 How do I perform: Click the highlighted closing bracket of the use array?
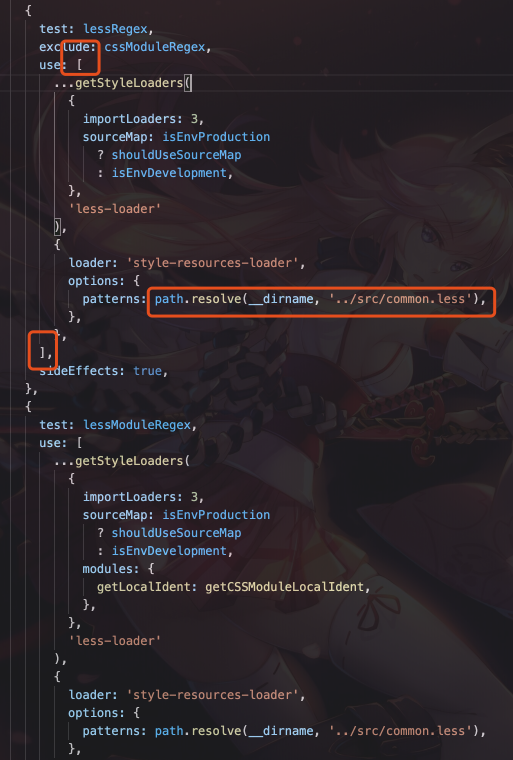[x=43, y=352]
